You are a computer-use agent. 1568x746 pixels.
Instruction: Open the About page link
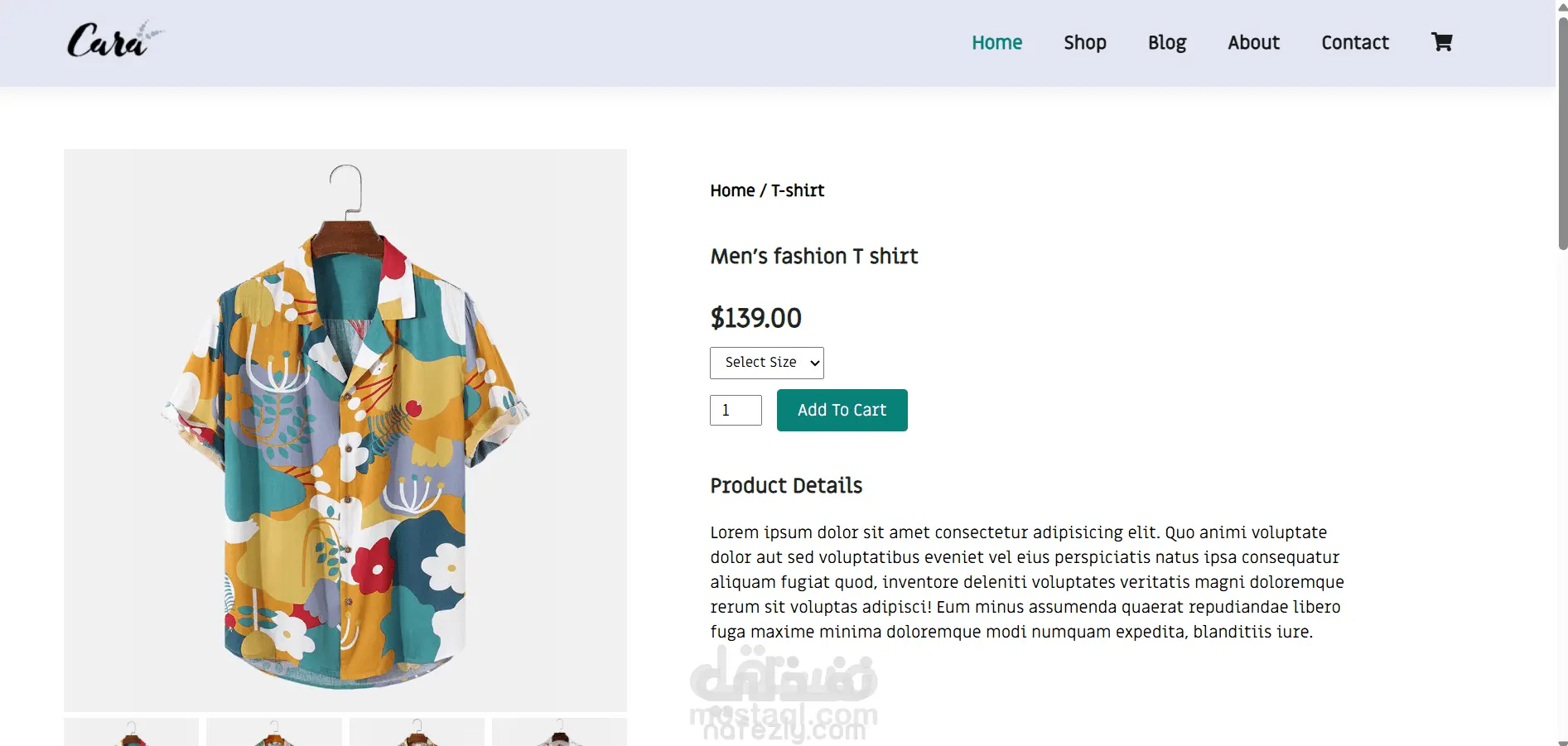(x=1253, y=43)
